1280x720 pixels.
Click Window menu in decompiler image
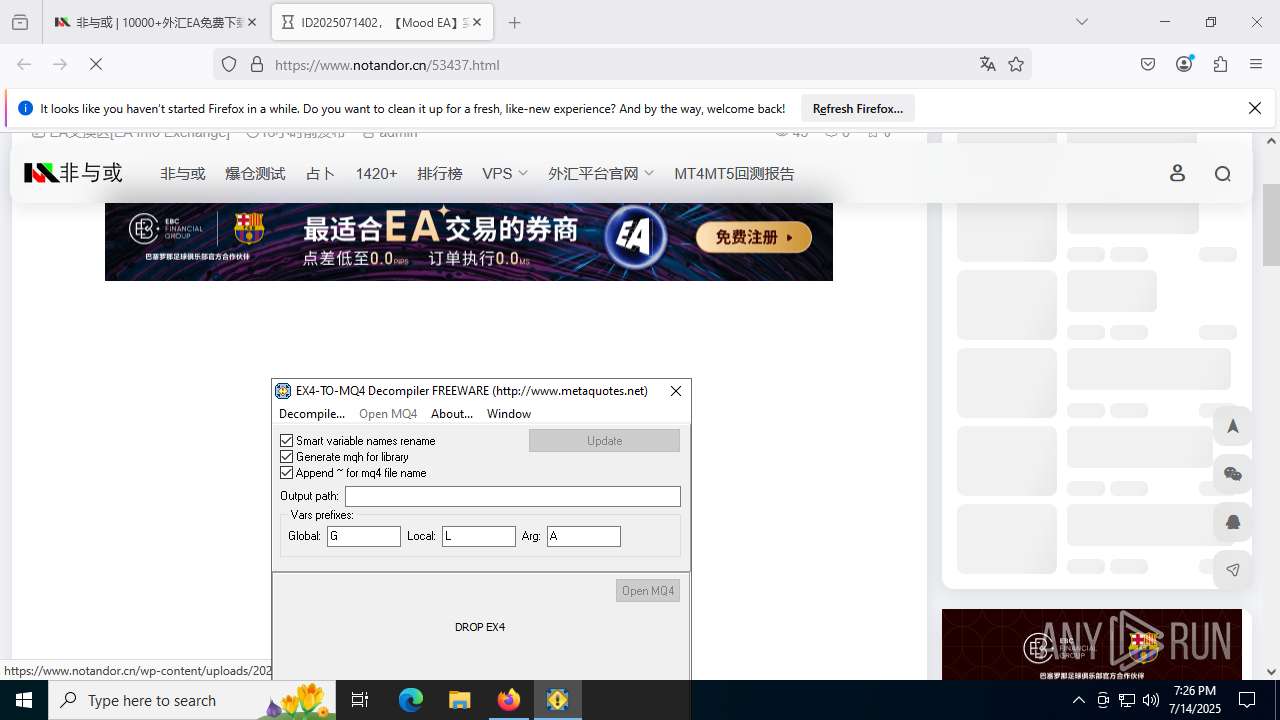(x=509, y=413)
